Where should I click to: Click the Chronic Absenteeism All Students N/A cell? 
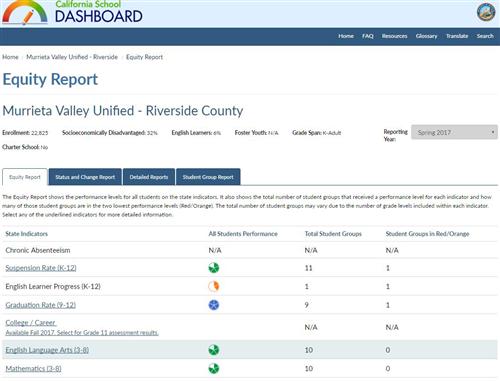click(x=215, y=250)
